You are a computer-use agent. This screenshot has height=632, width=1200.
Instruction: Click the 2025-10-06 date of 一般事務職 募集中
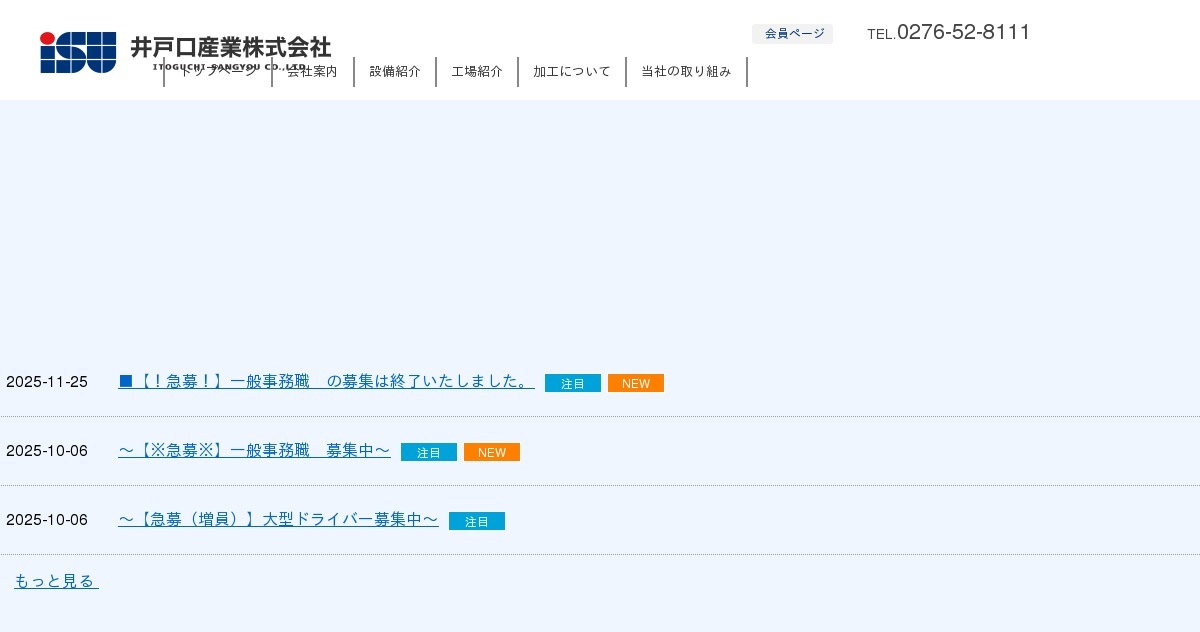tap(47, 451)
